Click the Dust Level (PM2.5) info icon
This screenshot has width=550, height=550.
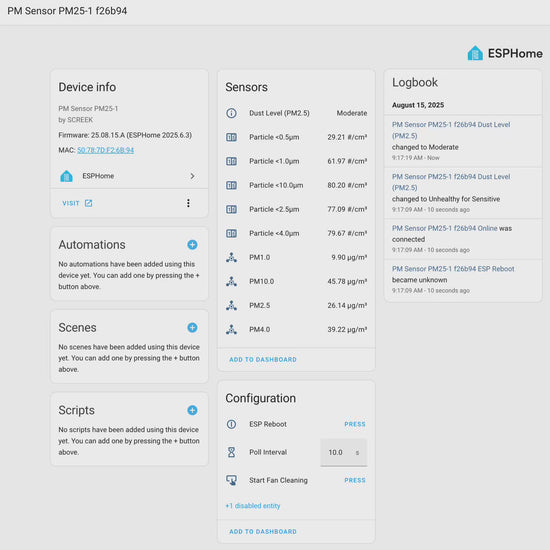[x=232, y=113]
